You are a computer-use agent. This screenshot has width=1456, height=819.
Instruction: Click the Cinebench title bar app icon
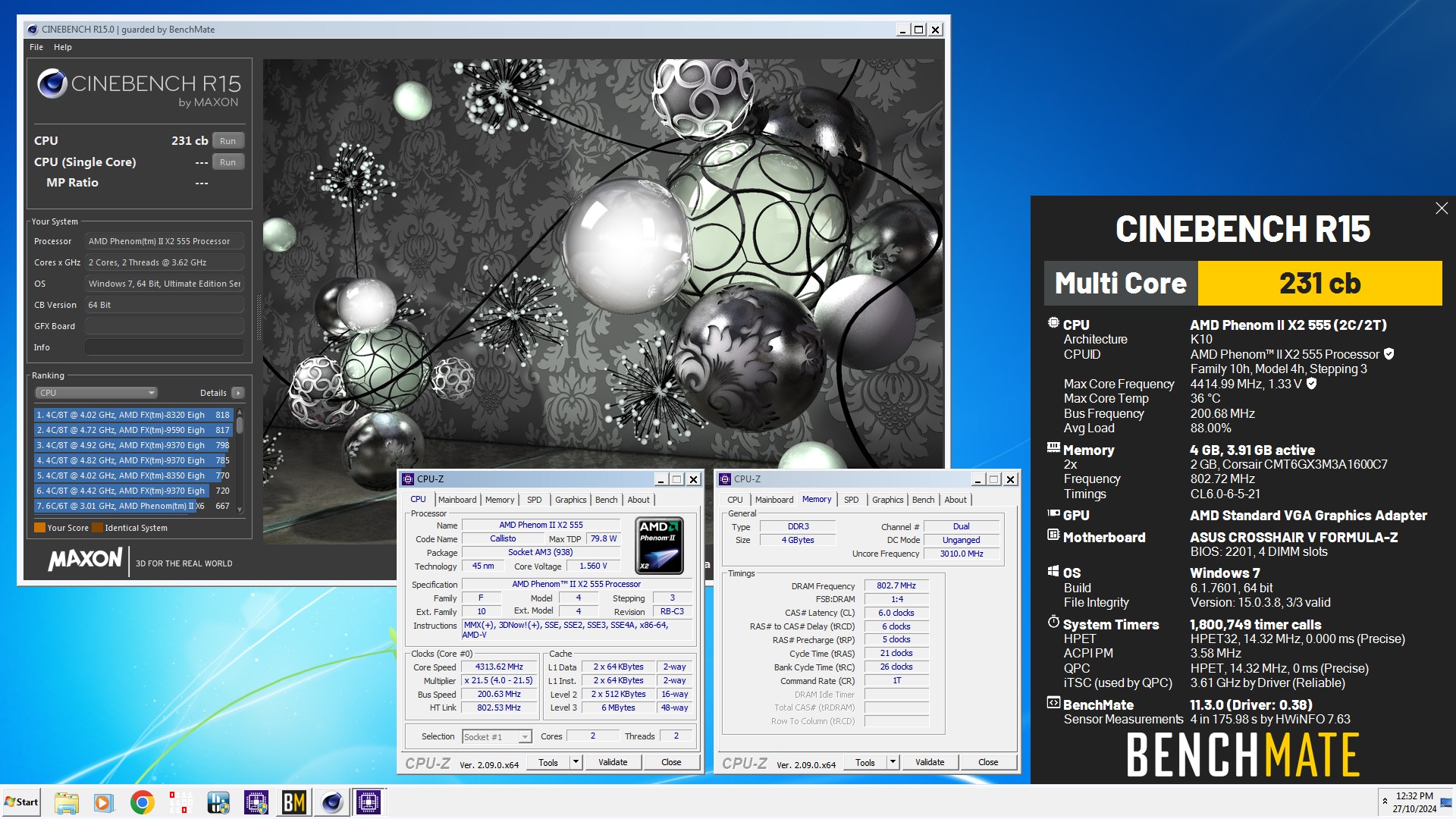pyautogui.click(x=32, y=30)
